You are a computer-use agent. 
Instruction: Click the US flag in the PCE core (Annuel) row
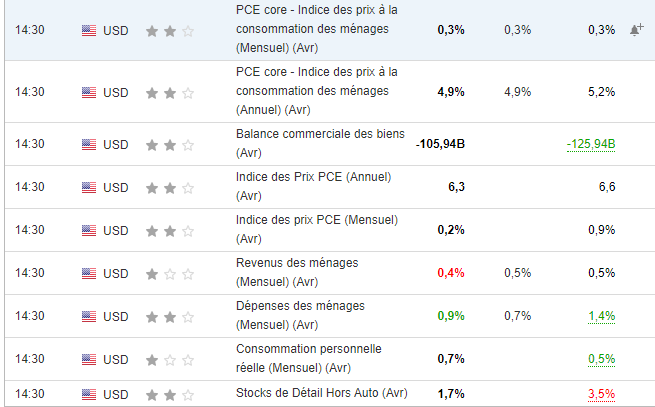click(x=89, y=92)
